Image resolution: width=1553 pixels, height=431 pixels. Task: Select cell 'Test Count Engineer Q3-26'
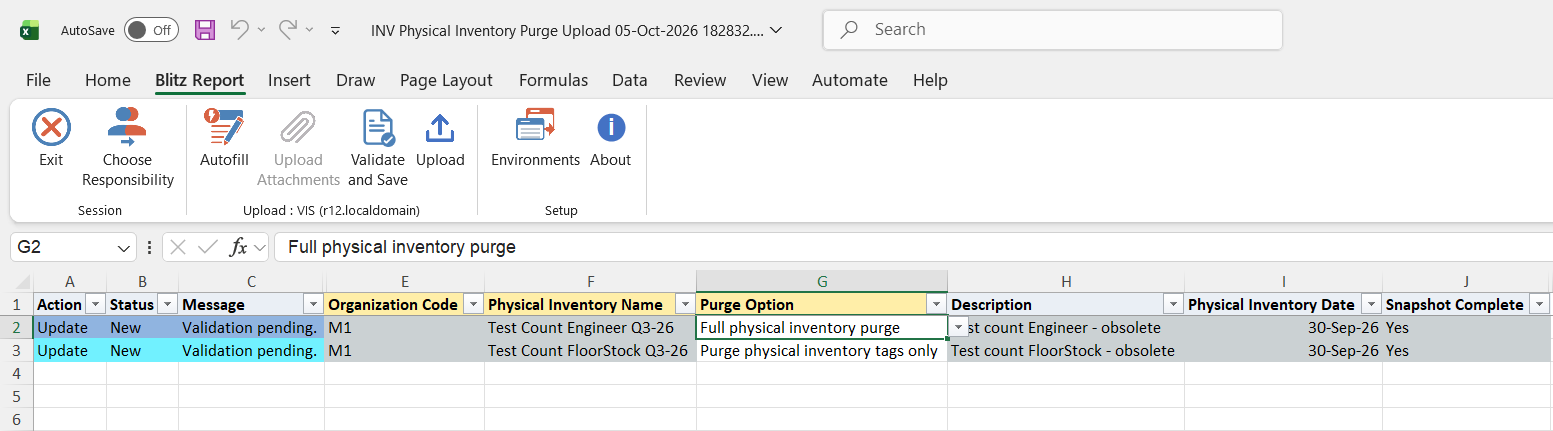(590, 327)
